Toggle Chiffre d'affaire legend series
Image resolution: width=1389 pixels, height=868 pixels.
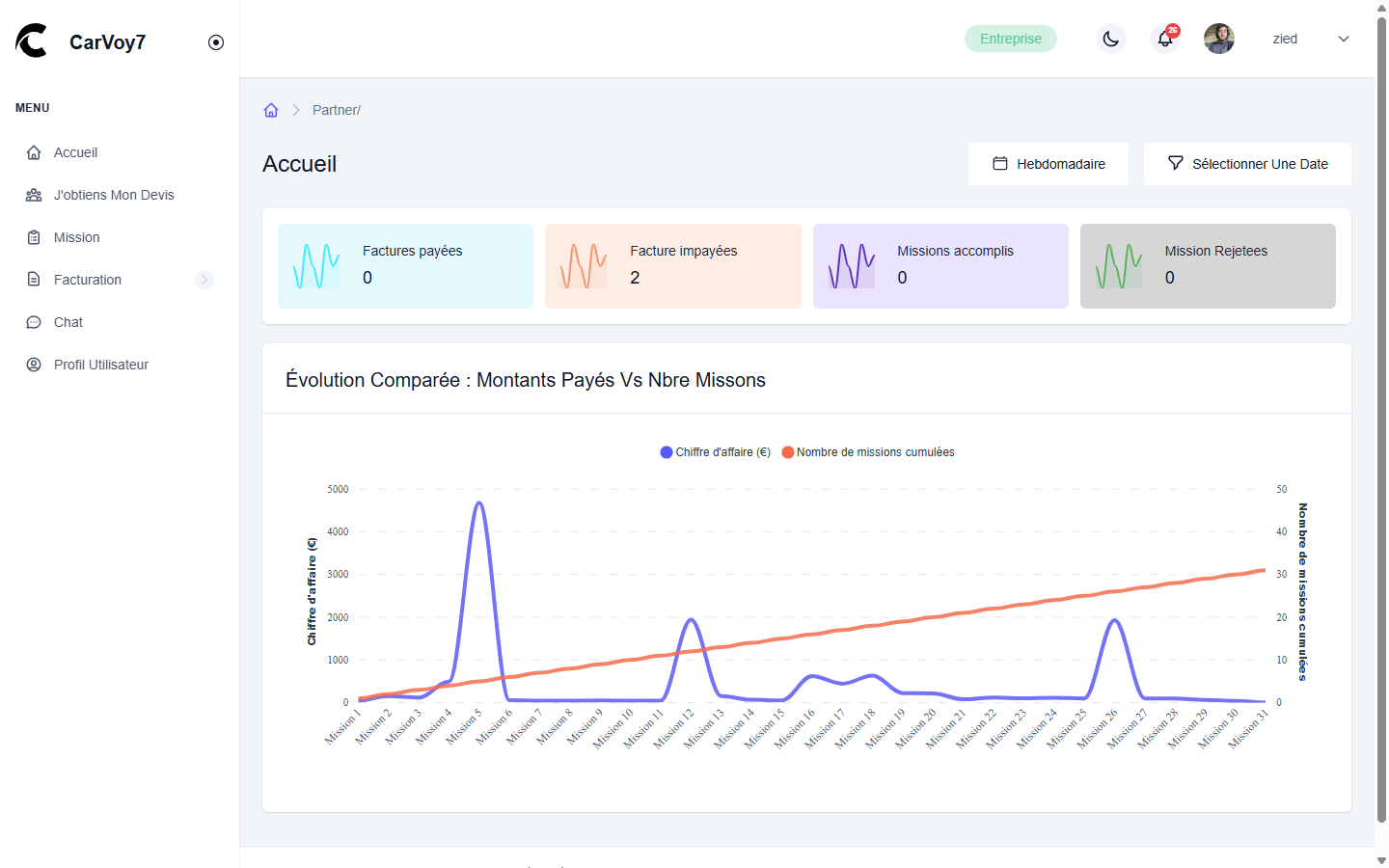point(715,452)
